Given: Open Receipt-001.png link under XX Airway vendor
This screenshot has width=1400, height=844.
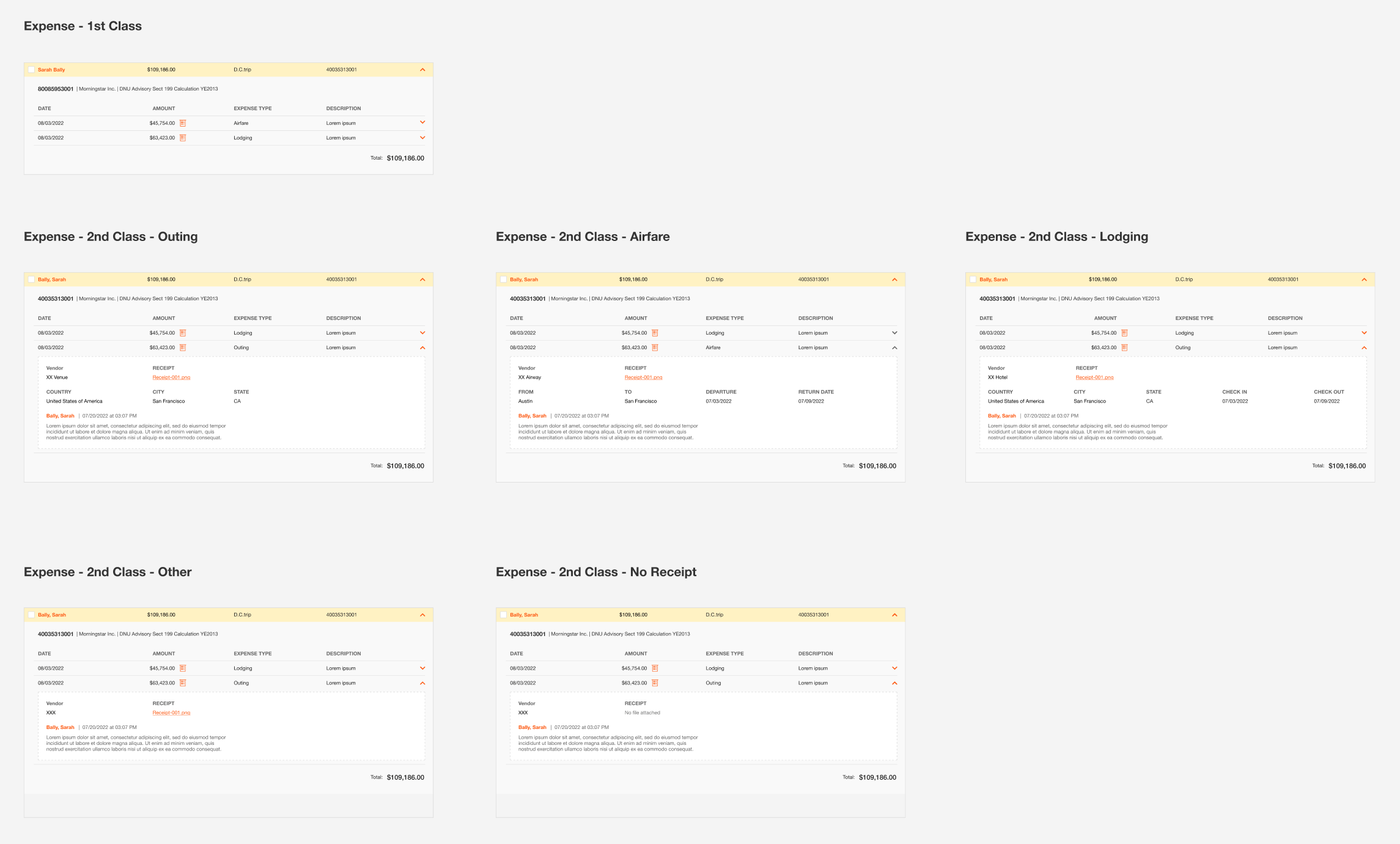Looking at the screenshot, I should click(643, 377).
